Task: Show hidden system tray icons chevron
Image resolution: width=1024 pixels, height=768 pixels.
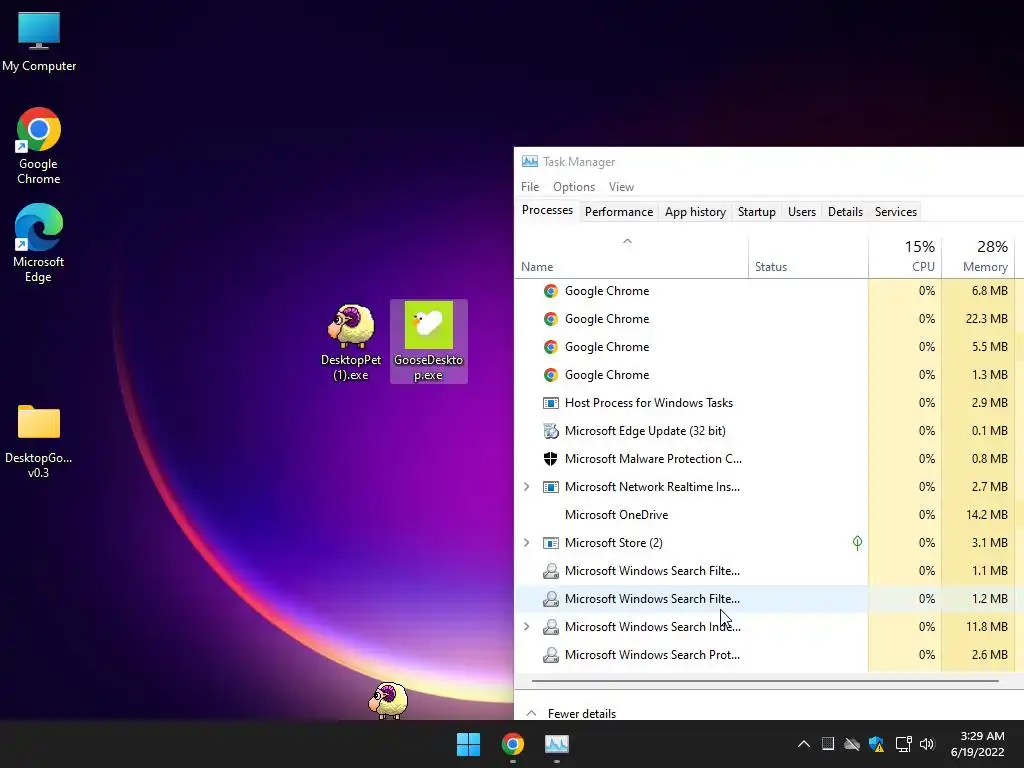Action: [804, 744]
